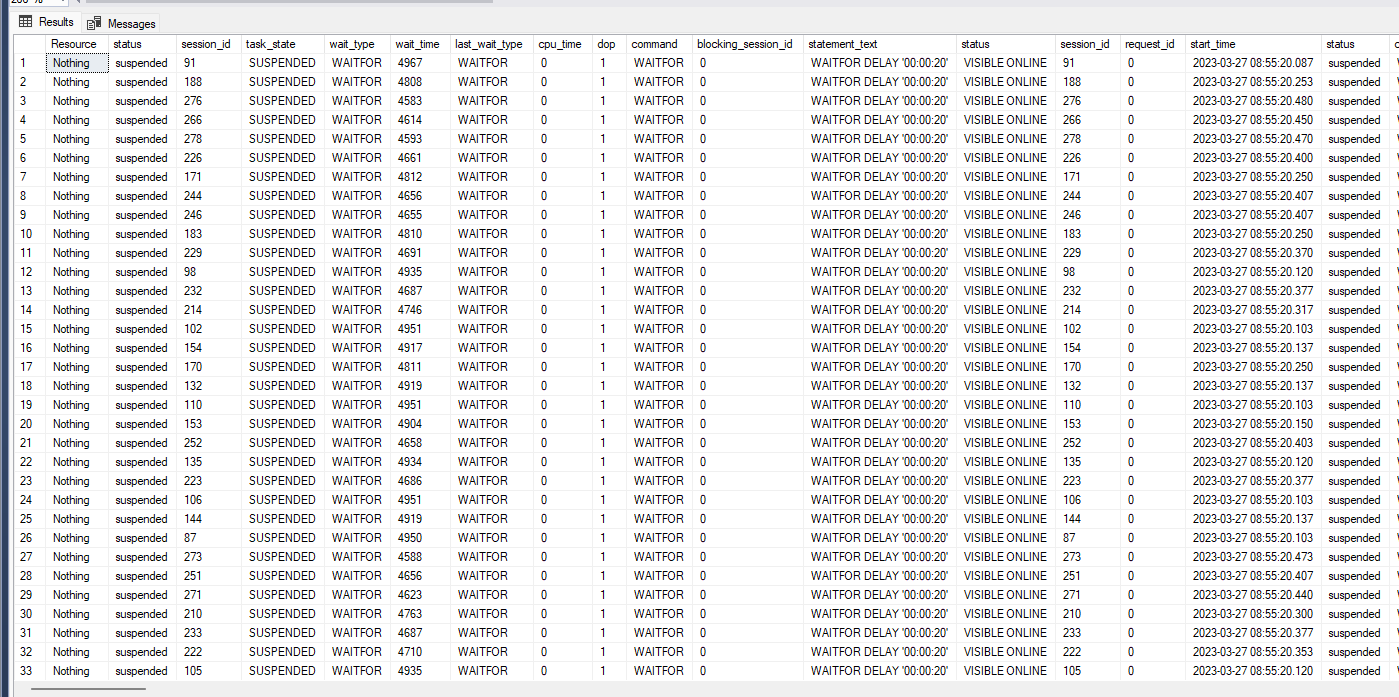Click task_state SUSPENDED cell in row 20
This screenshot has width=1399, height=697.
(x=283, y=424)
